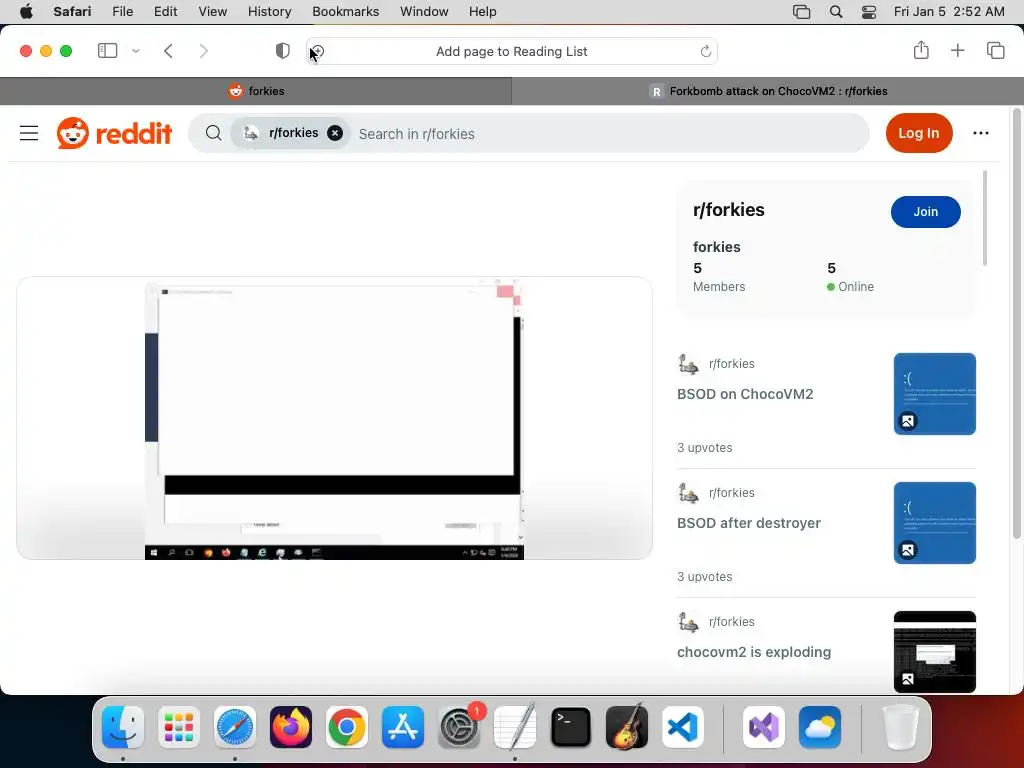Open the Bookmarks menu
Viewport: 1024px width, 768px height.
[x=345, y=12]
